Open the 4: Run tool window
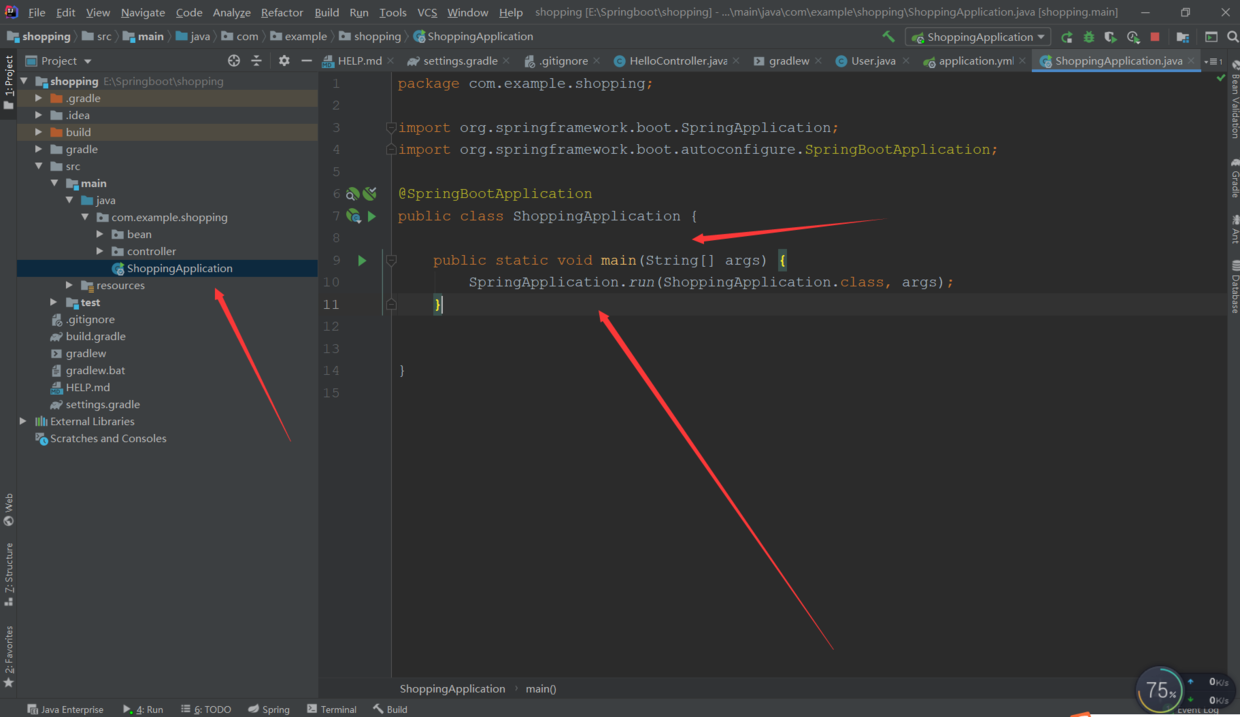1240x717 pixels. (143, 709)
